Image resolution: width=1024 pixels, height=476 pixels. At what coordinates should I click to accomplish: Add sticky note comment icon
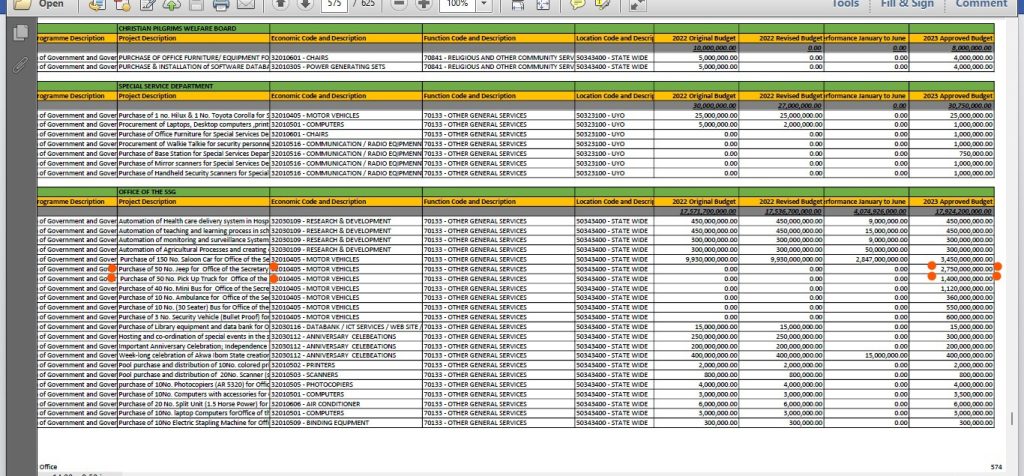pos(577,3)
